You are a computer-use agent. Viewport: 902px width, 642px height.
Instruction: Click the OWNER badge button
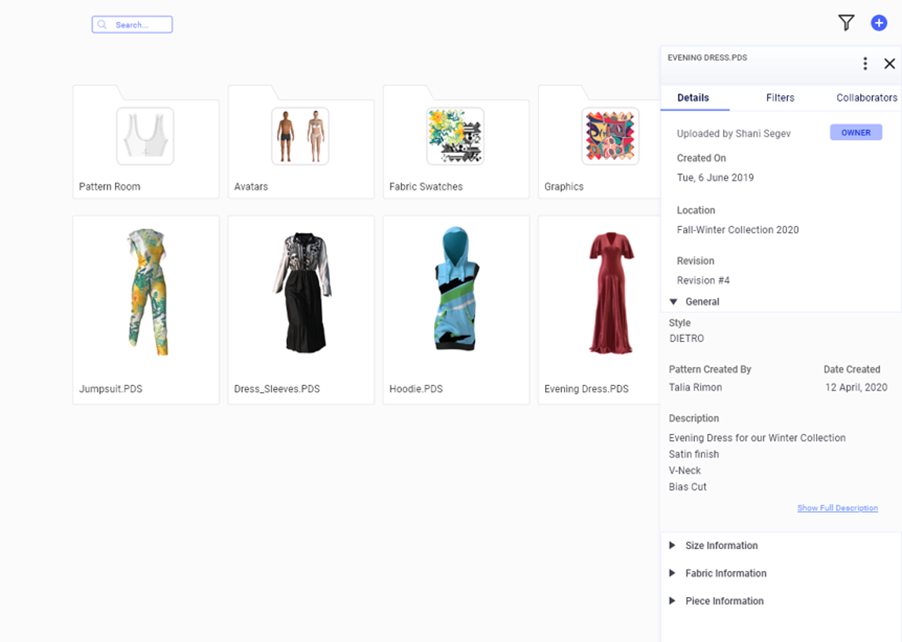(x=856, y=132)
